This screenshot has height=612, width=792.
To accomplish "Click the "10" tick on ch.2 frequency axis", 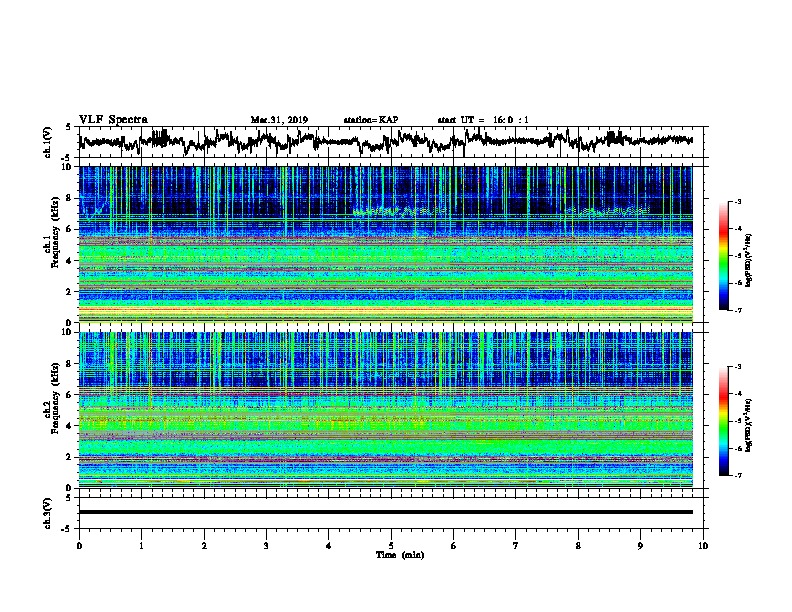I will pyautogui.click(x=67, y=332).
